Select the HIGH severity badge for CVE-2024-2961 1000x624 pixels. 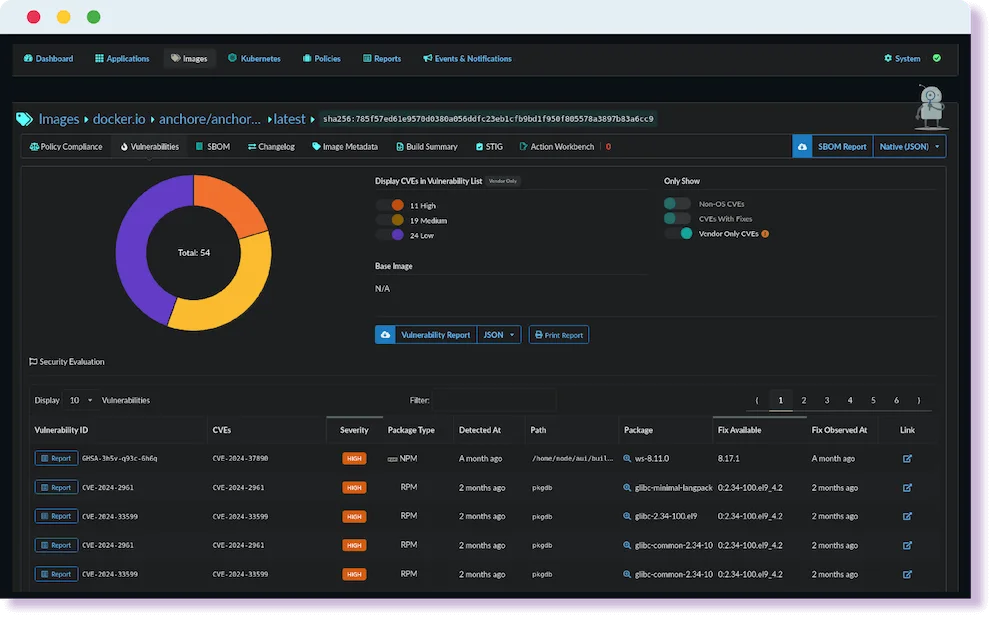pos(354,487)
